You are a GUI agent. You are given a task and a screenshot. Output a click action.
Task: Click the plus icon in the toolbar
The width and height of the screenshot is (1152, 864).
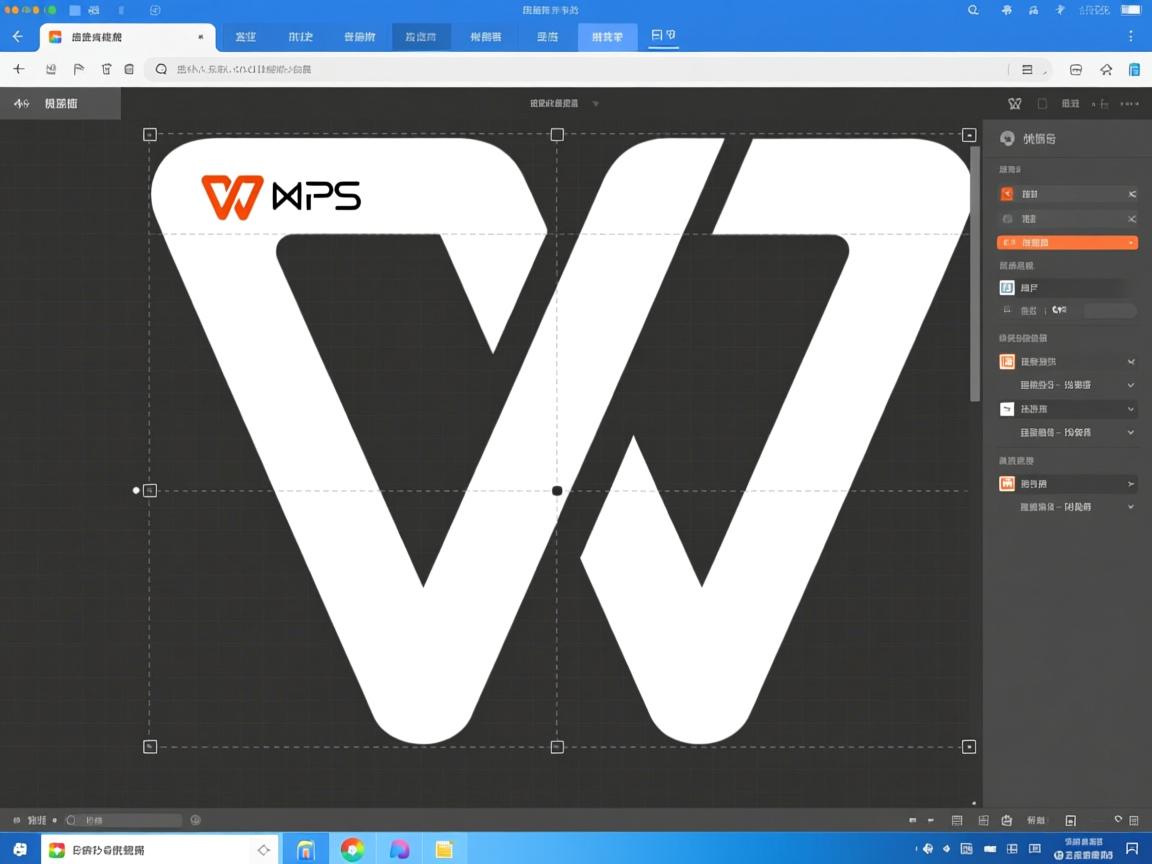coord(18,69)
